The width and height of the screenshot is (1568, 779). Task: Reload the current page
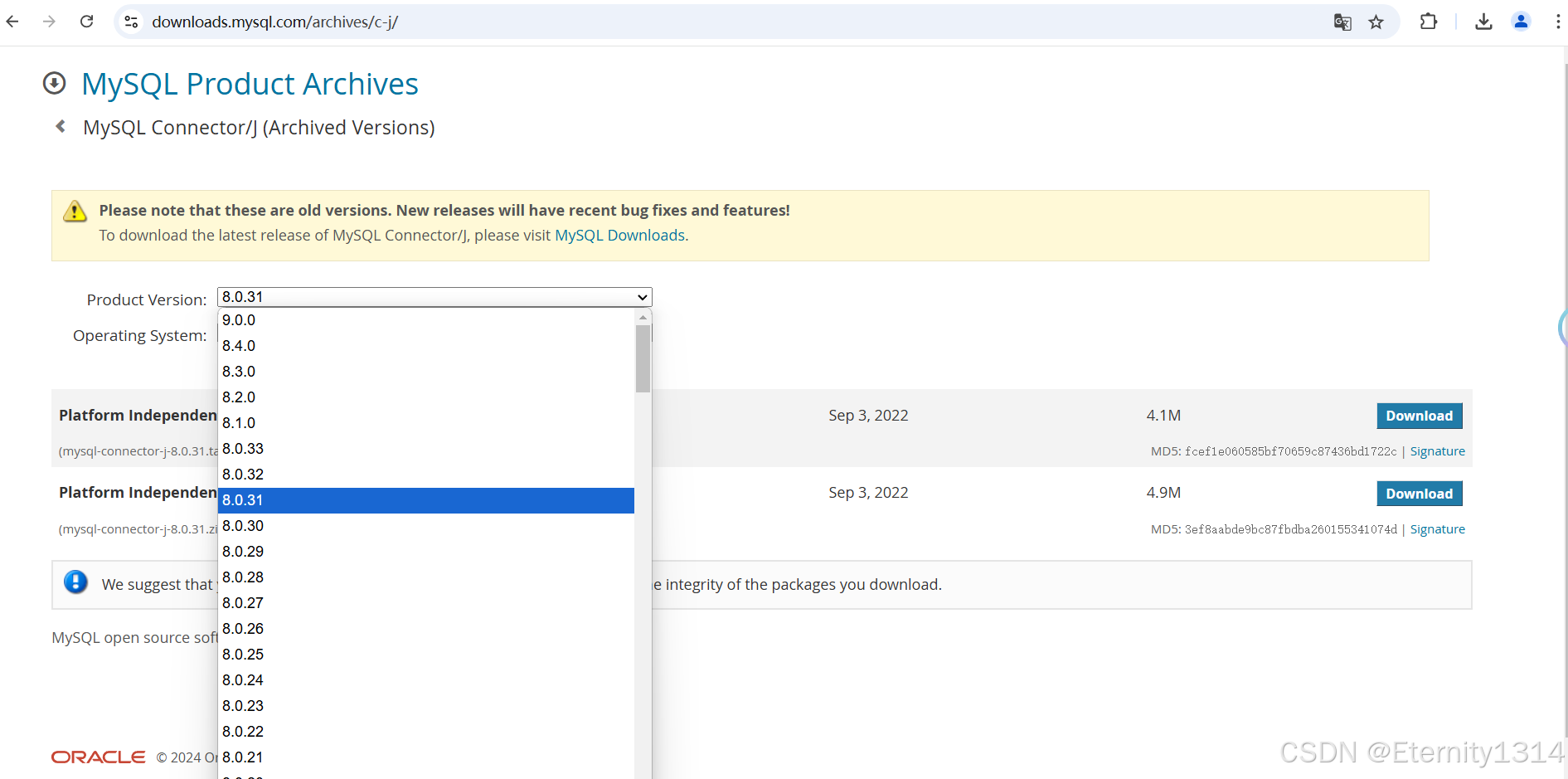(86, 22)
